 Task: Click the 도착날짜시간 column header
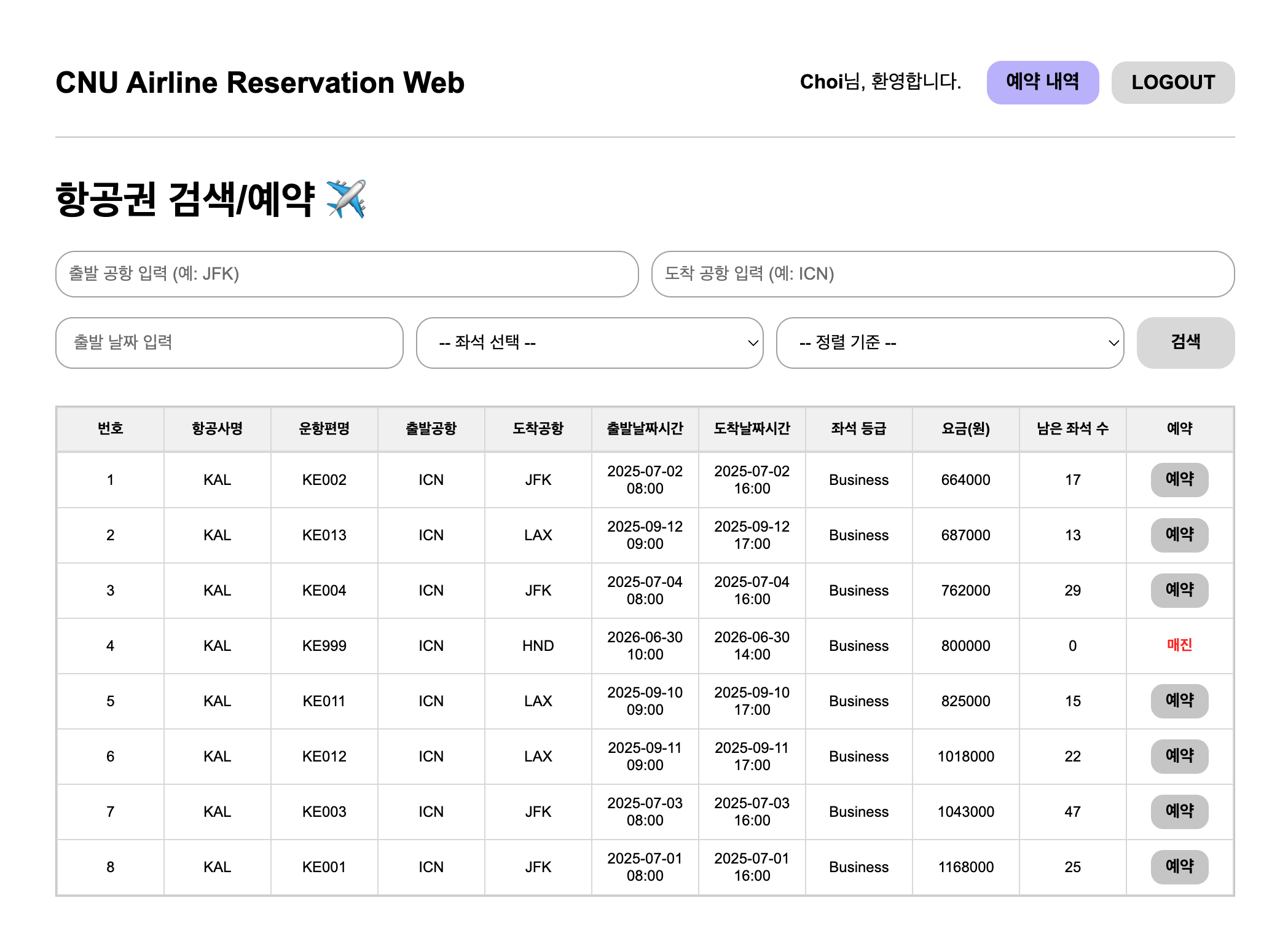752,428
